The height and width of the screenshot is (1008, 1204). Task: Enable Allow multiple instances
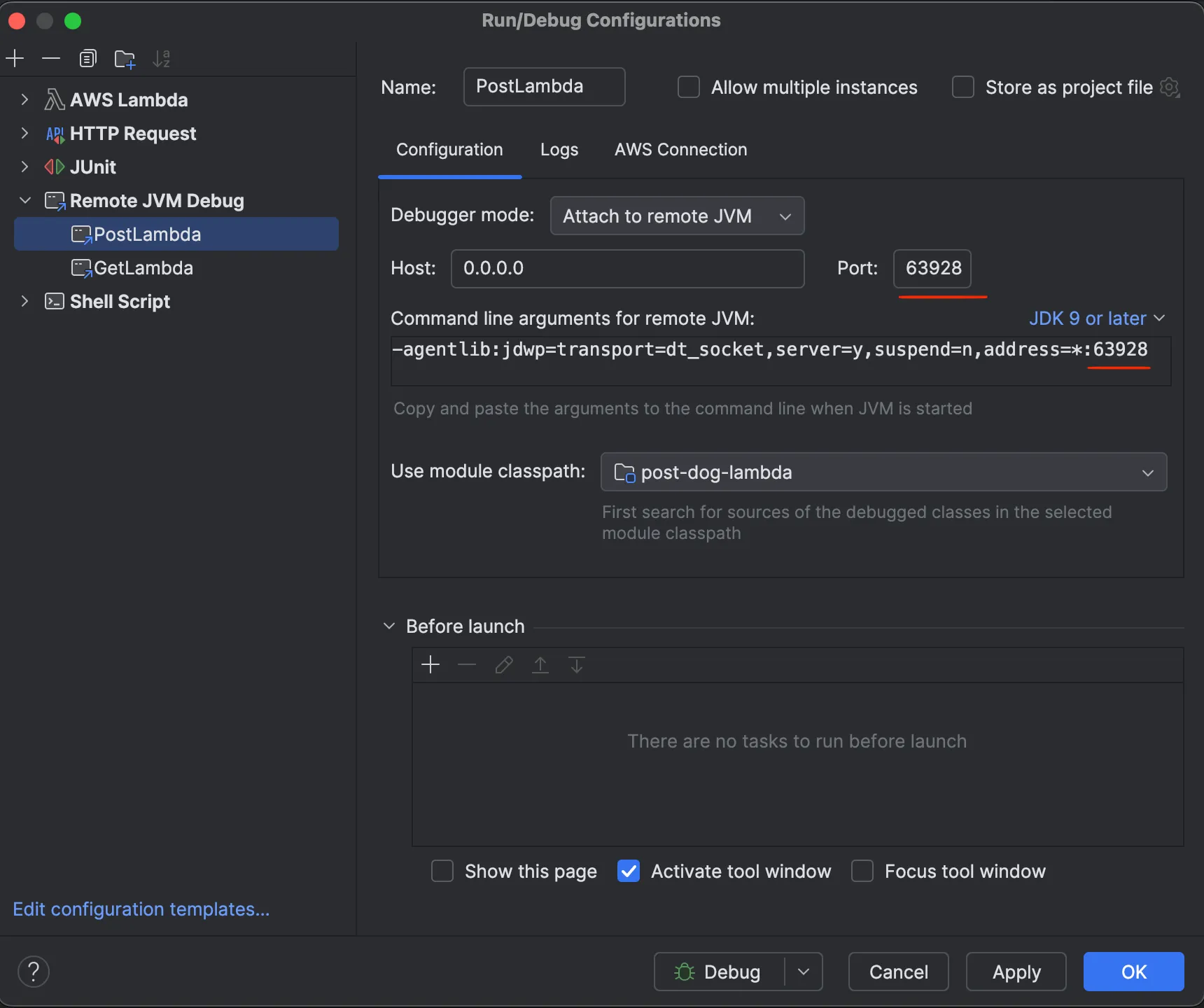point(689,87)
